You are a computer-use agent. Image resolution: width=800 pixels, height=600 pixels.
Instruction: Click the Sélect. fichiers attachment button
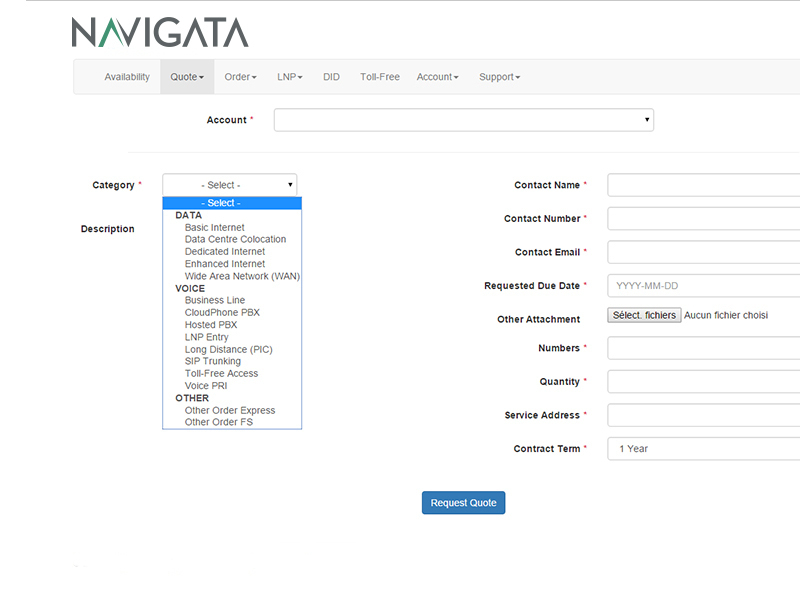(644, 315)
